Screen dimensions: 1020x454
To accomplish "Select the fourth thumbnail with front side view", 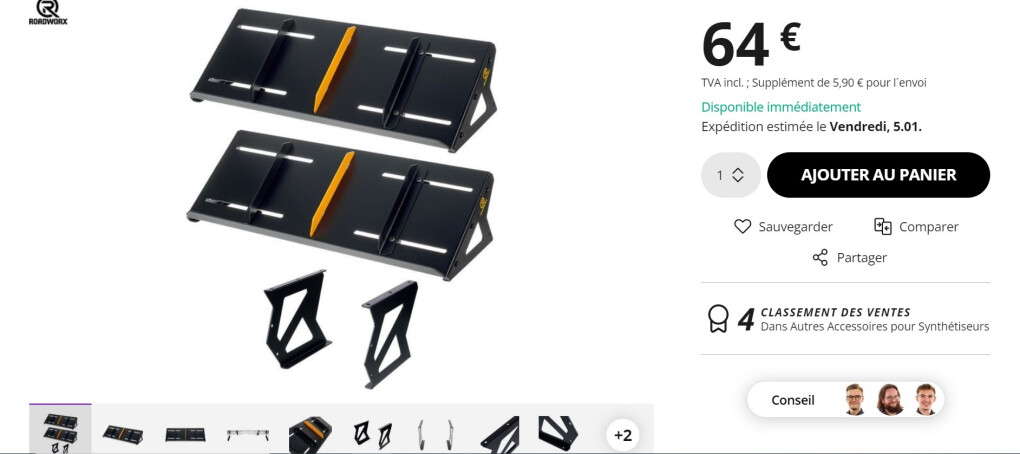I will click(247, 434).
